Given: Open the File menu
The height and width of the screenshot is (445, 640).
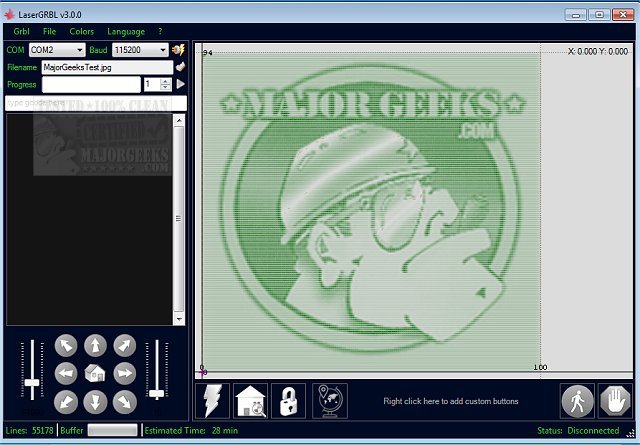Looking at the screenshot, I should tap(49, 31).
